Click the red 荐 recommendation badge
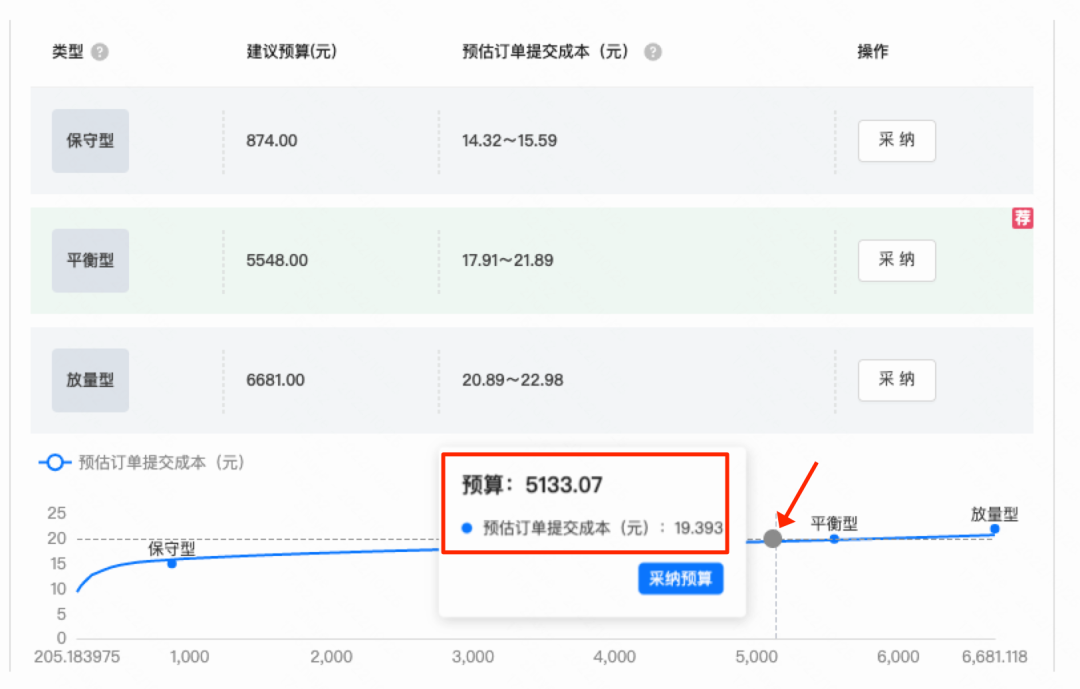The image size is (1080, 689). (x=1022, y=218)
